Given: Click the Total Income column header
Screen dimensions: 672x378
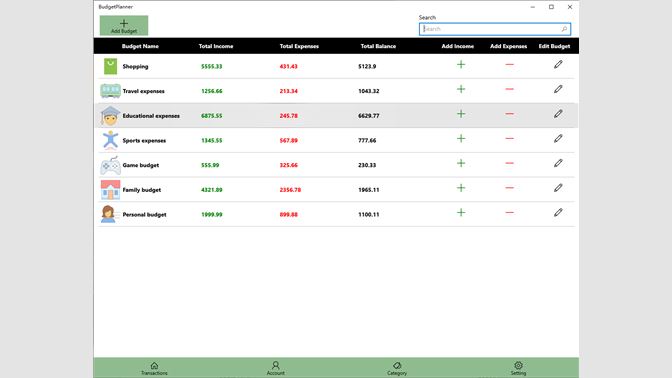Looking at the screenshot, I should (216, 46).
